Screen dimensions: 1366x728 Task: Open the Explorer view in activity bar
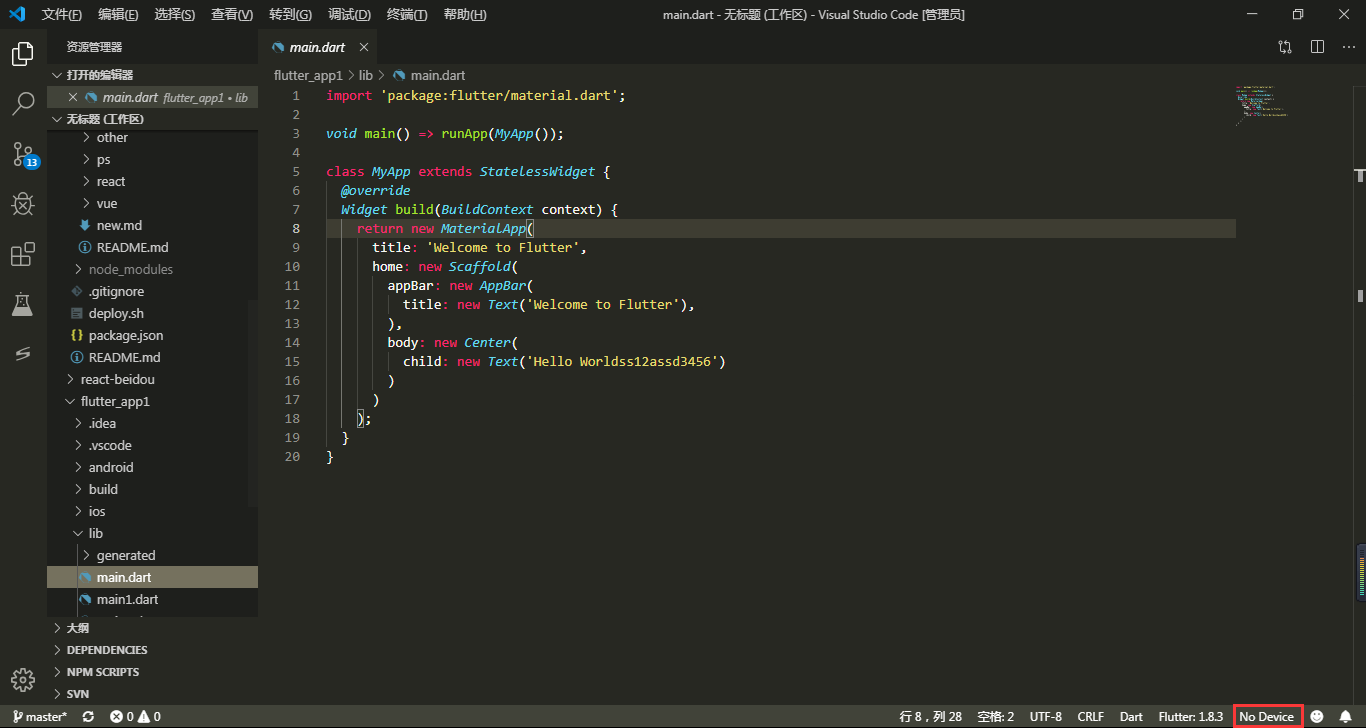pyautogui.click(x=22, y=54)
